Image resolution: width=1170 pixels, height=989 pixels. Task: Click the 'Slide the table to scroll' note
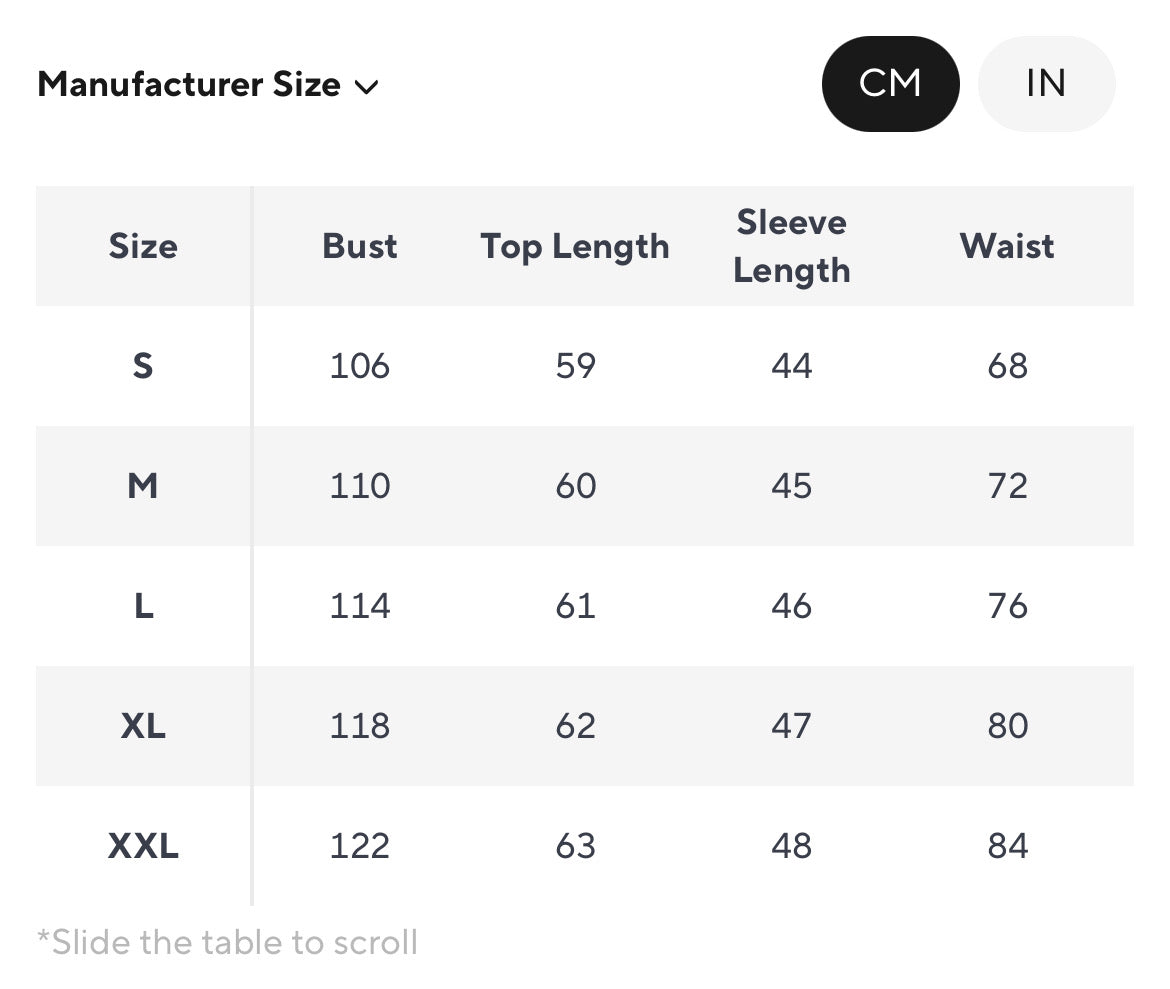pyautogui.click(x=227, y=942)
